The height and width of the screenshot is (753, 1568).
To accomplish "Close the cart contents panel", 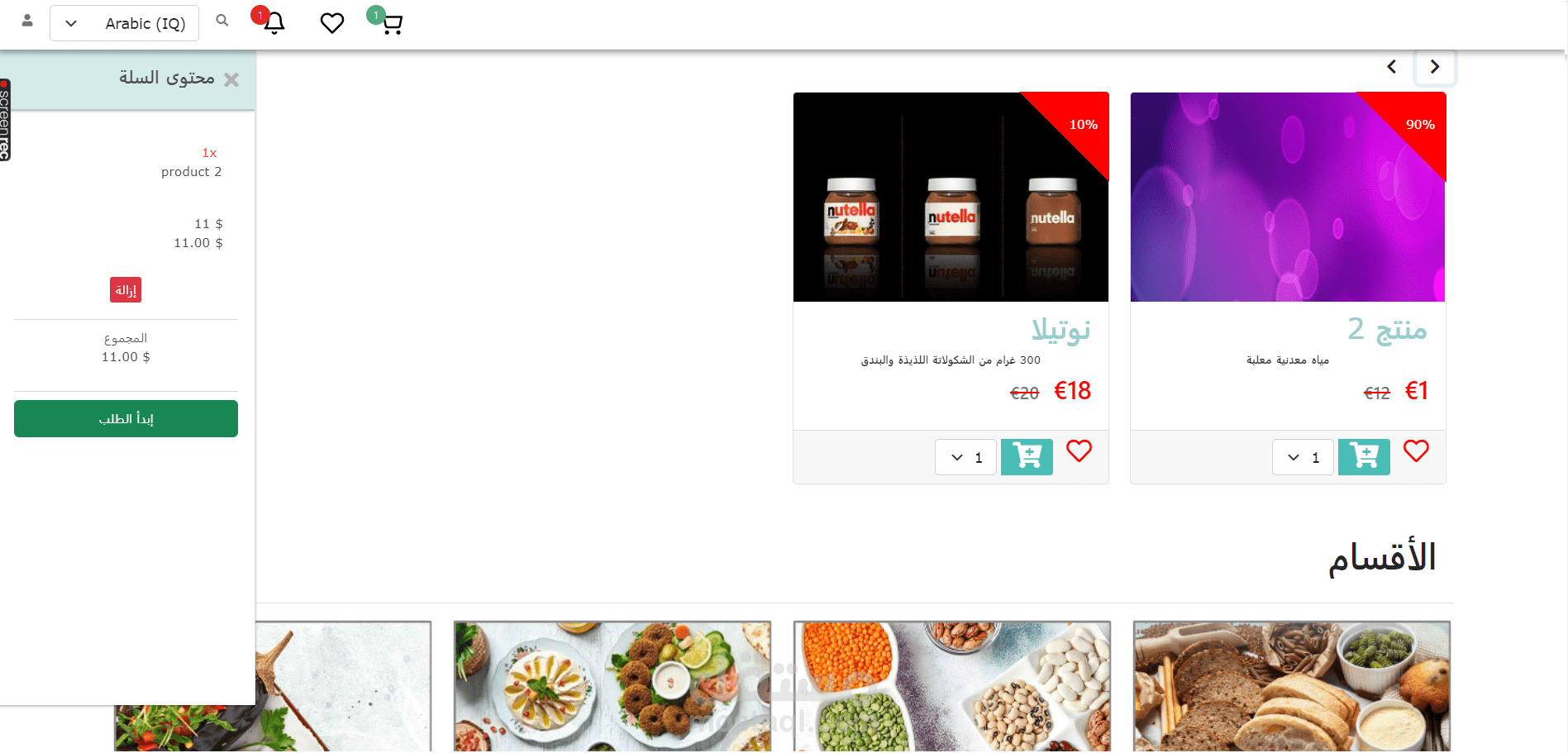I will (231, 80).
